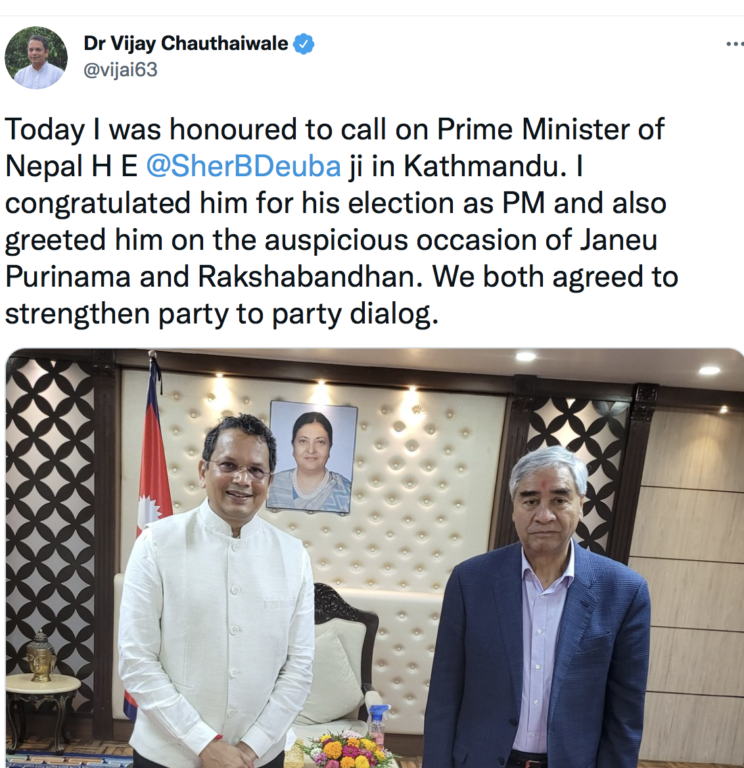Click the word Kathmandu in tweet text
The image size is (744, 768).
[x=482, y=166]
